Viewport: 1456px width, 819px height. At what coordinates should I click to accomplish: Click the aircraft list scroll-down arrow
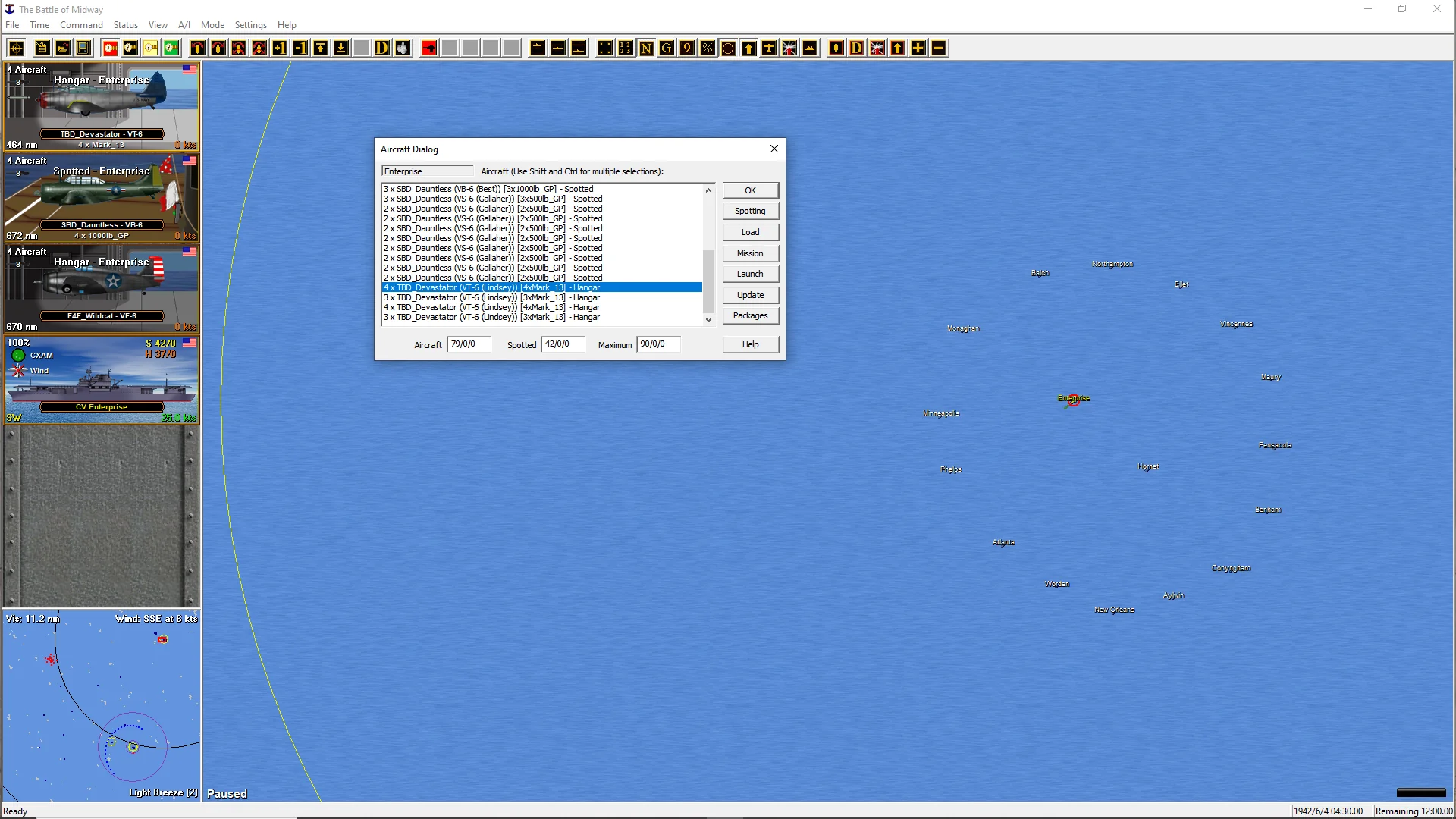pyautogui.click(x=709, y=320)
